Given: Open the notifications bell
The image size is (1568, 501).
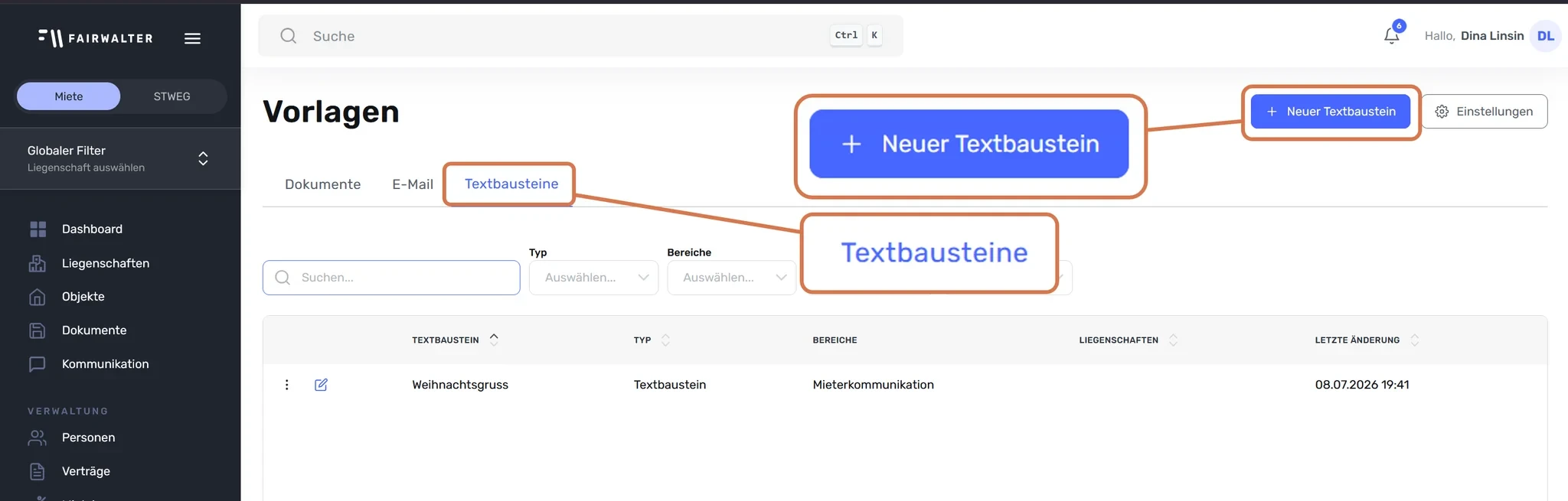Looking at the screenshot, I should click(x=1392, y=35).
